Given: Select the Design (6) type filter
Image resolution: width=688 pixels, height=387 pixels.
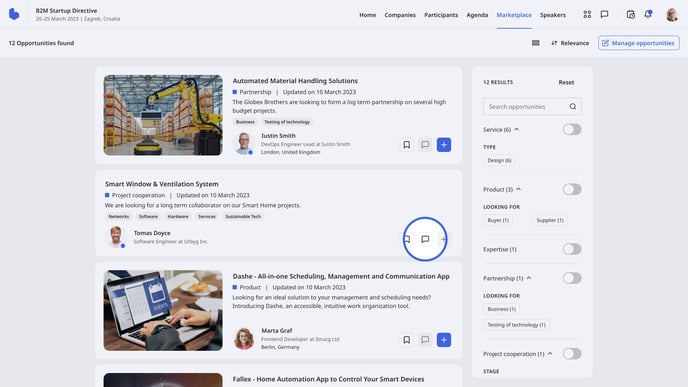Looking at the screenshot, I should point(499,161).
